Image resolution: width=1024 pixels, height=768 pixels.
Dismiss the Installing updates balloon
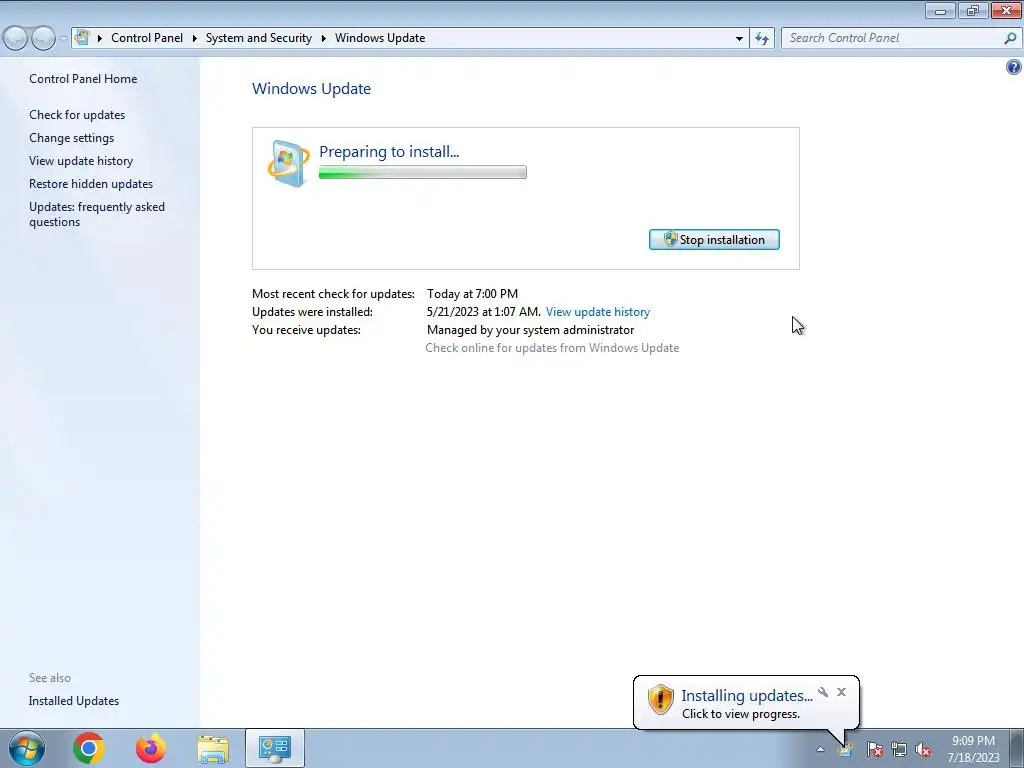[841, 692]
